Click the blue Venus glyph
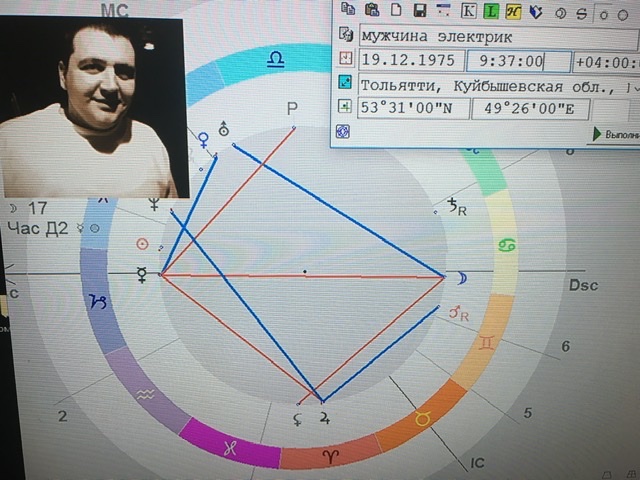This screenshot has height=480, width=640. point(203,140)
